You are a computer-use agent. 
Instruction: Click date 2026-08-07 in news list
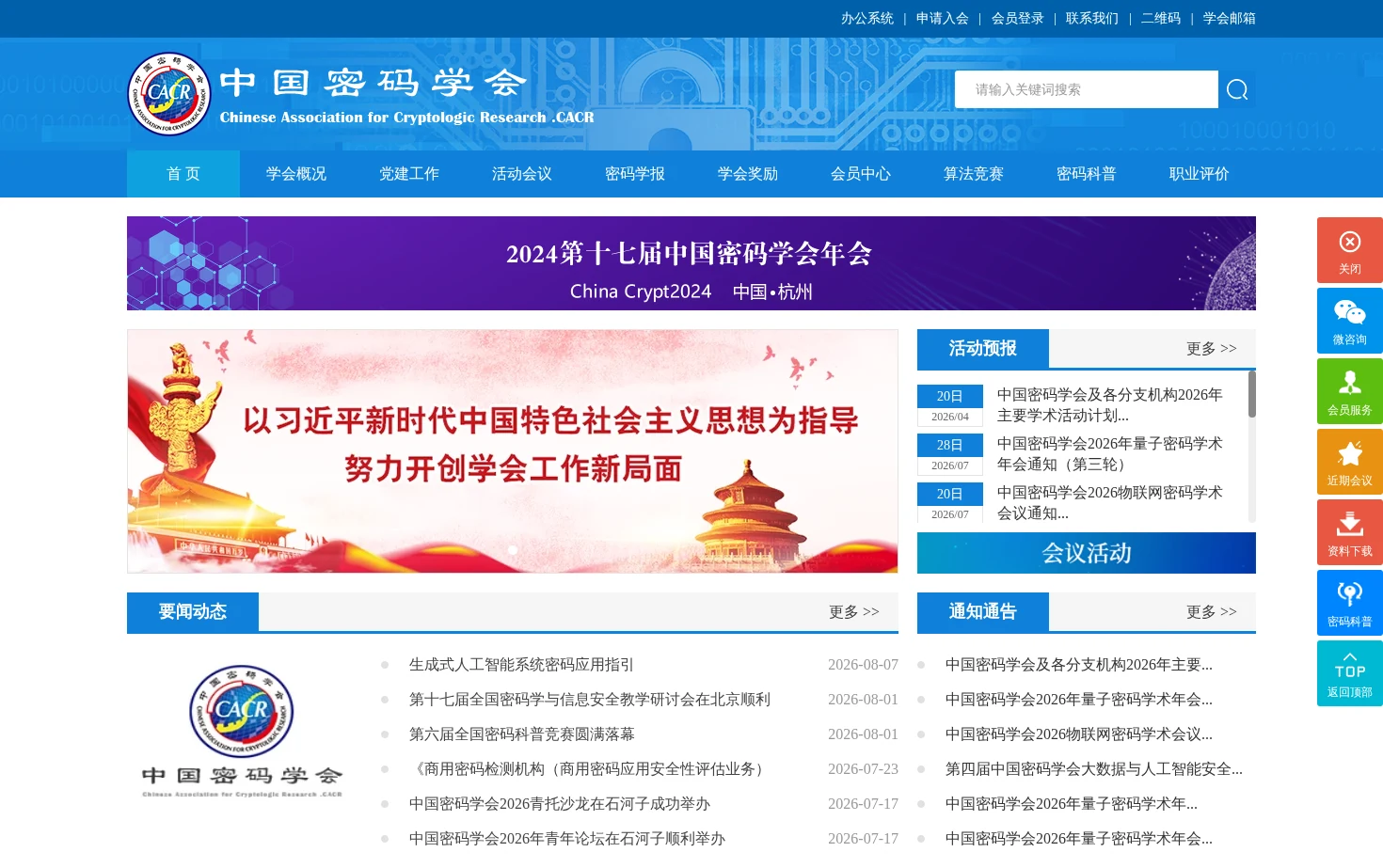click(863, 665)
